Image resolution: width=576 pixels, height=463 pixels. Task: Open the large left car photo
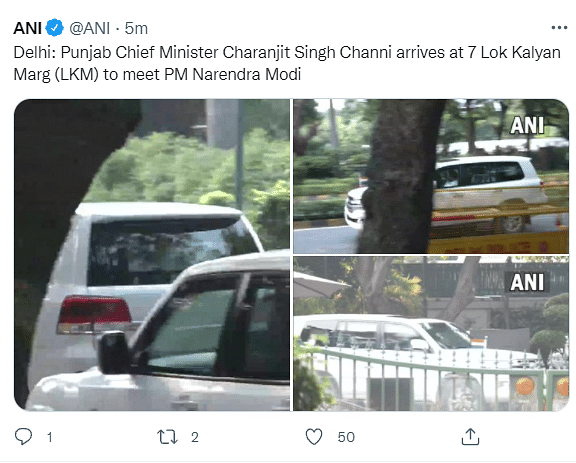[152, 255]
